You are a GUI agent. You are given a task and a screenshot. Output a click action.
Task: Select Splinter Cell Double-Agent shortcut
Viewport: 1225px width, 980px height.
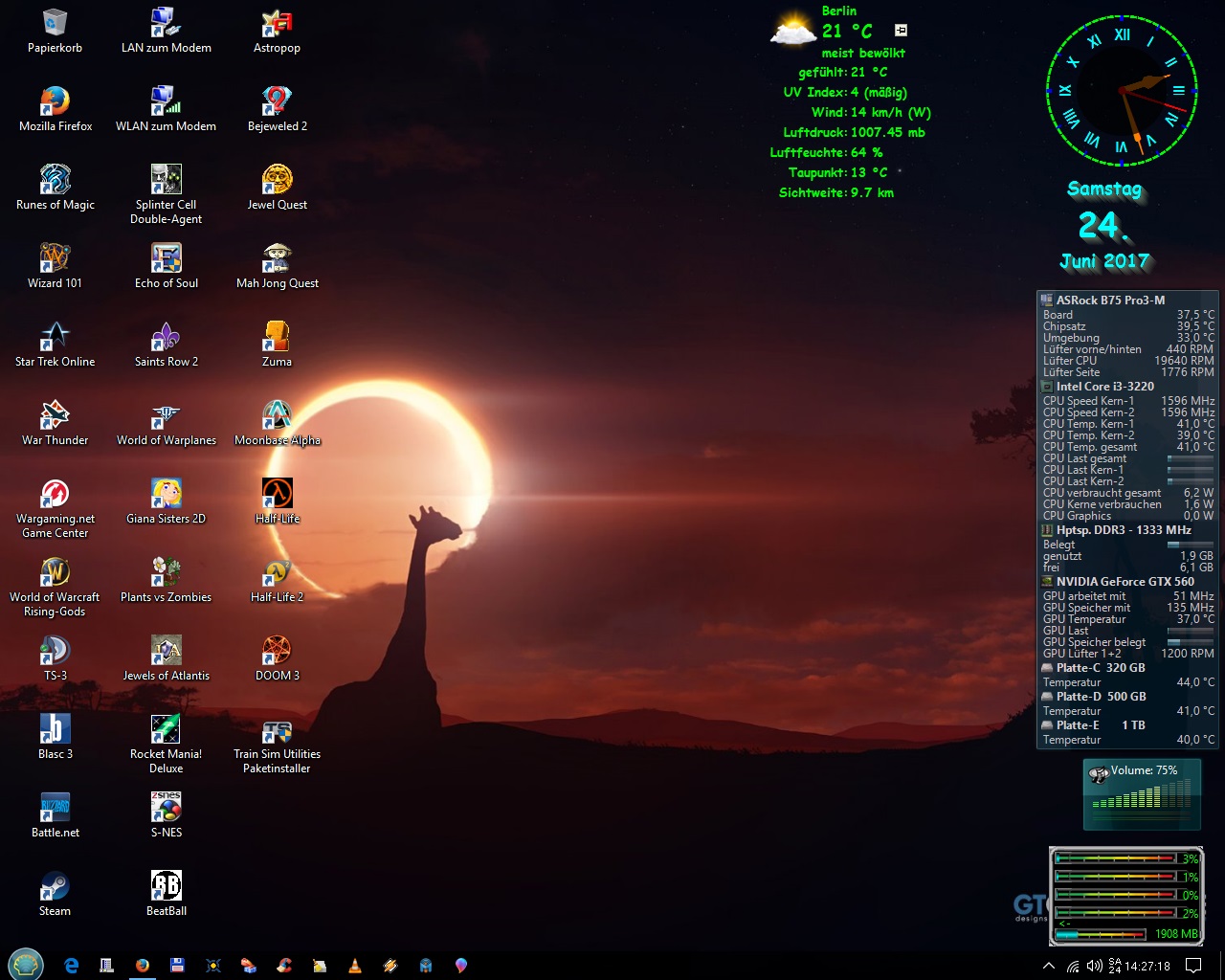click(167, 195)
